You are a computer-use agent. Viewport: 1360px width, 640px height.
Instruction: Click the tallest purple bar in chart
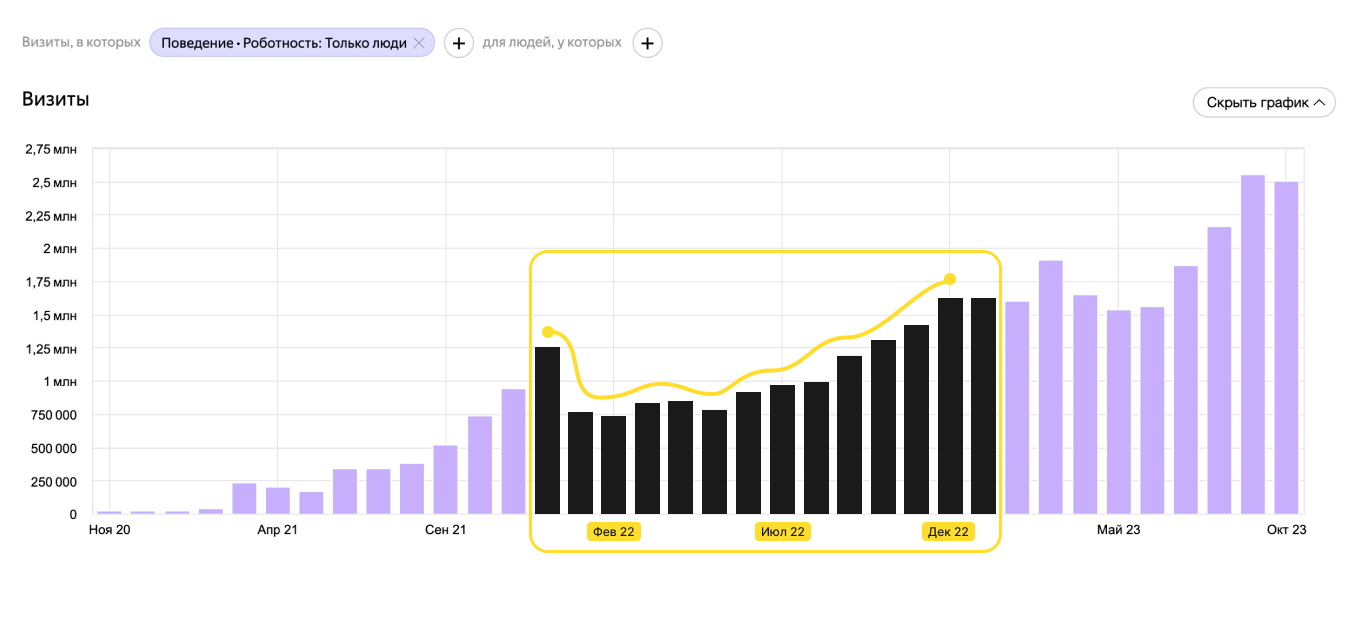[x=1252, y=344]
